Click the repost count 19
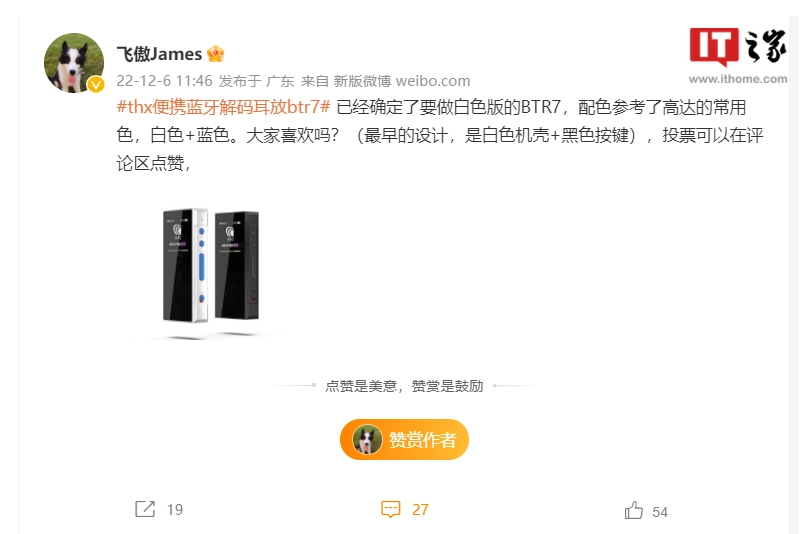The height and width of the screenshot is (534, 808). pos(175,510)
